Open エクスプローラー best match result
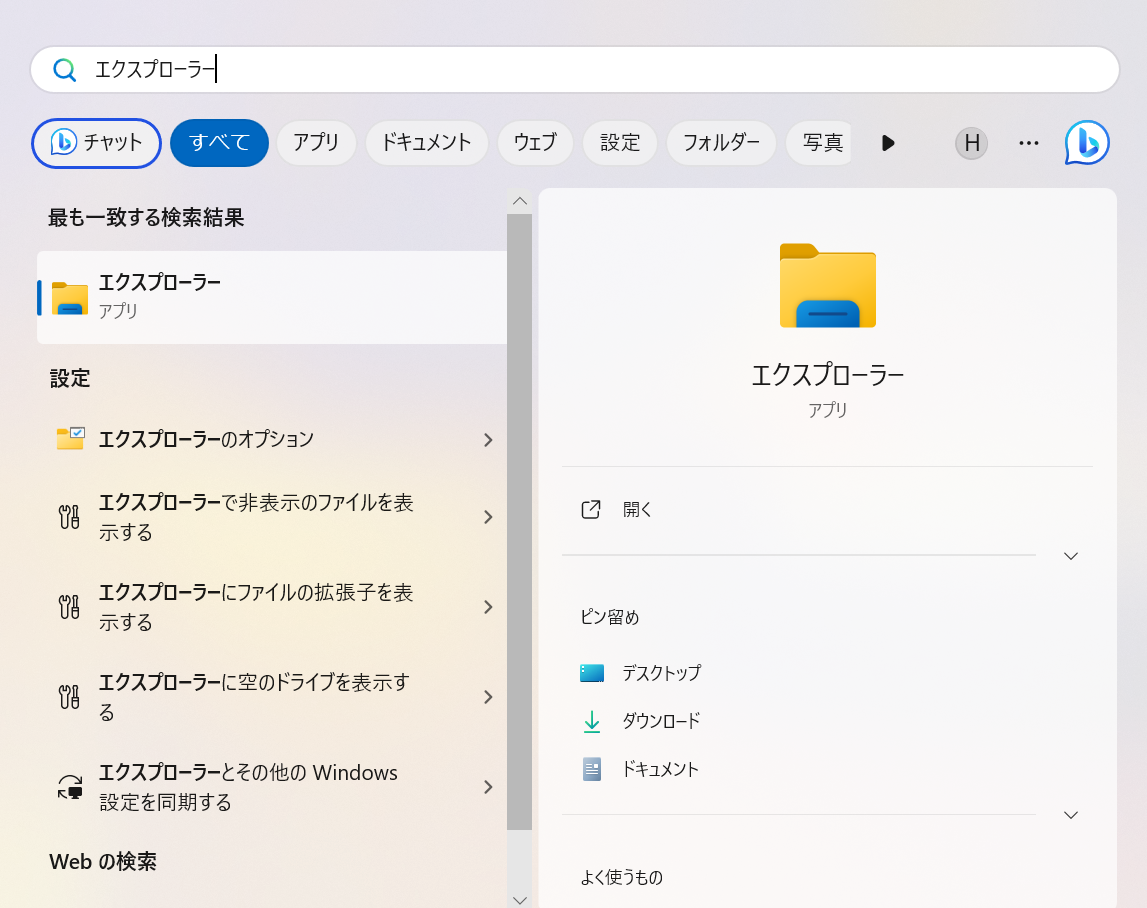Viewport: 1147px width, 908px height. click(271, 297)
